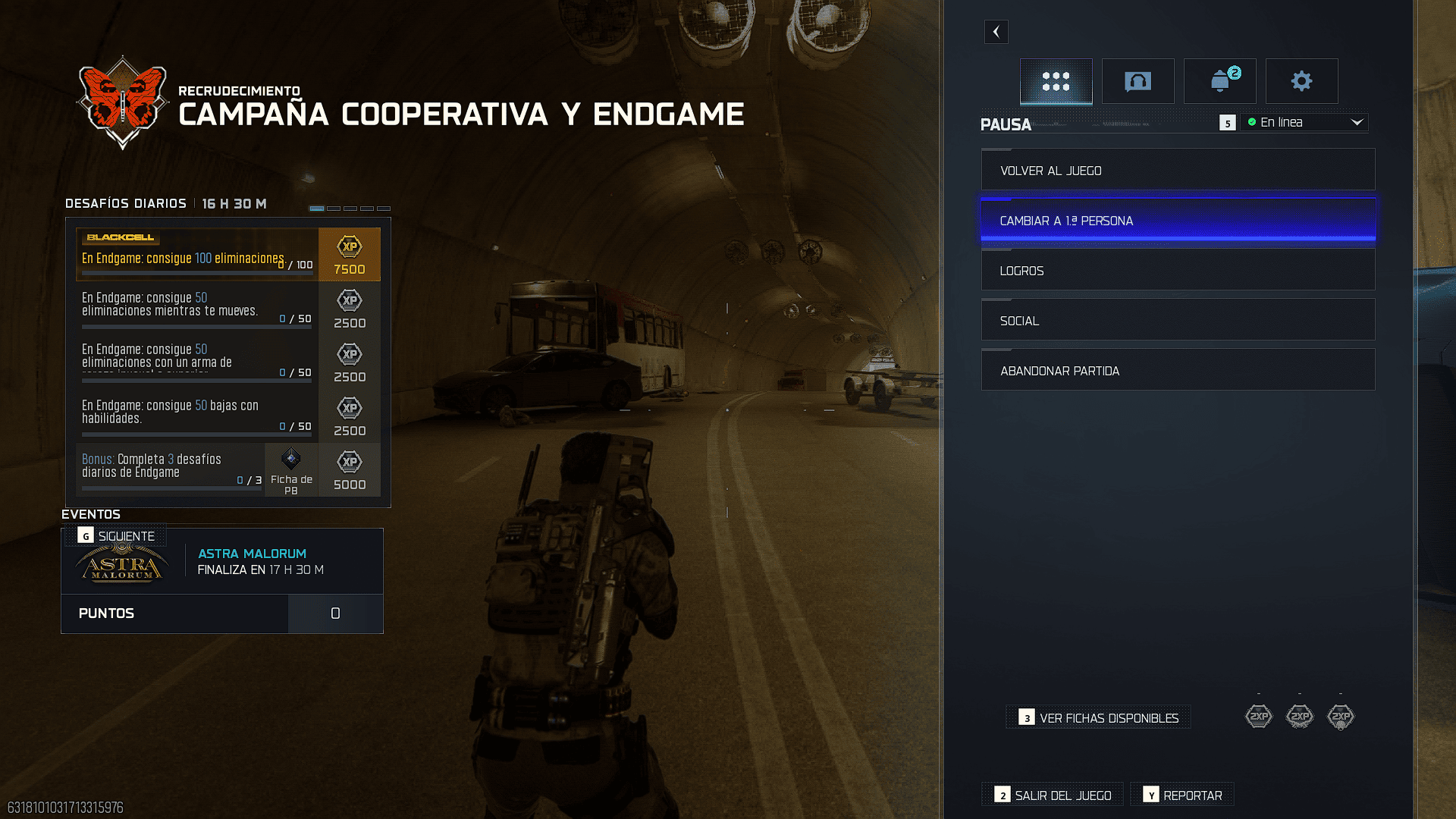Click the back arrow at top of panel
This screenshot has width=1456, height=819.
tap(996, 32)
